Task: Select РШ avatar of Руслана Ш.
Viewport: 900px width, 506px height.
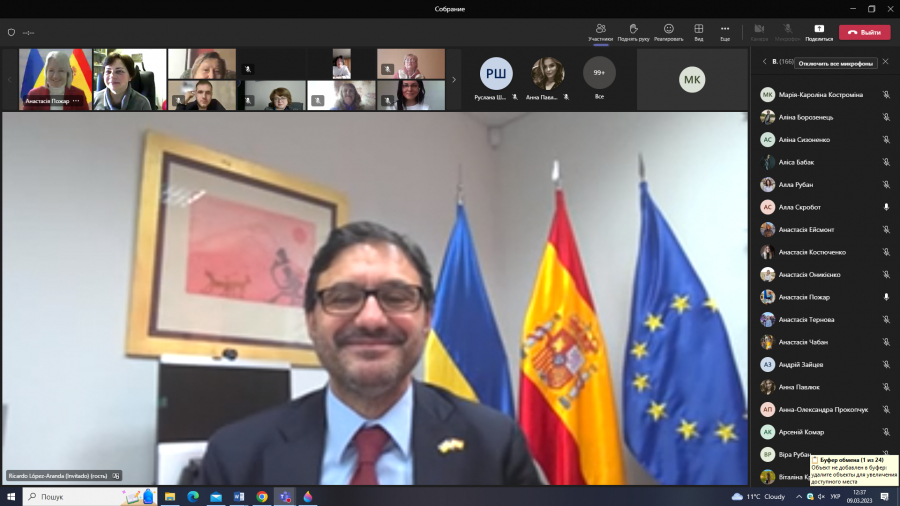Action: click(x=496, y=73)
